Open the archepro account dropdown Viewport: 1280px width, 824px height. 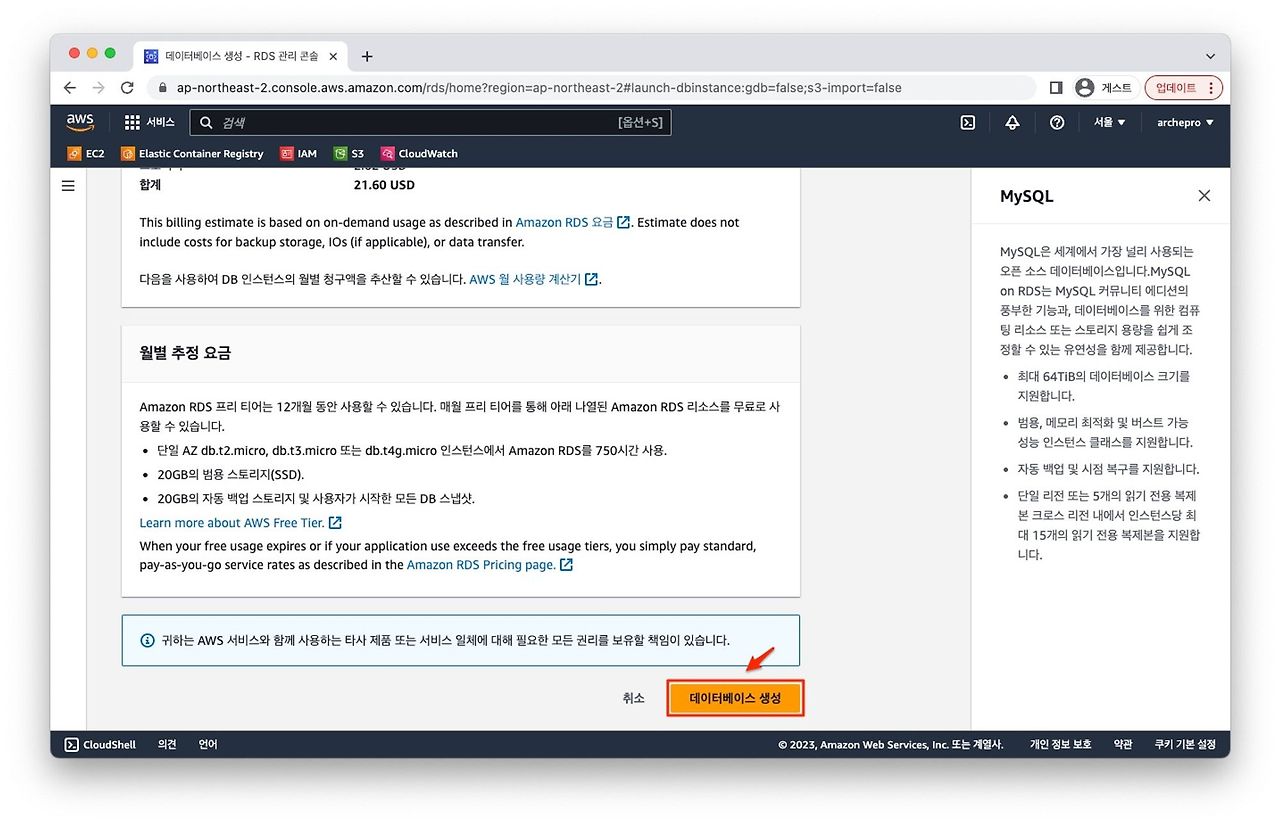(1185, 122)
